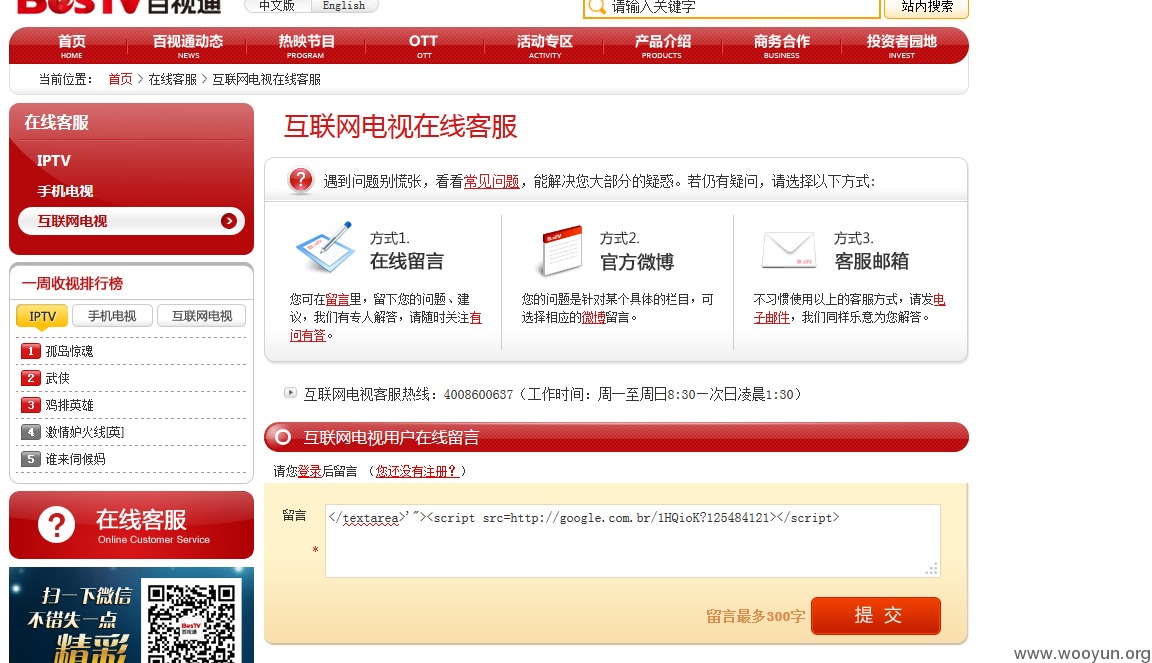Viewport: 1152px width, 663px height.
Task: Go to 热映节目 PROGRAM section
Action: pyautogui.click(x=306, y=46)
